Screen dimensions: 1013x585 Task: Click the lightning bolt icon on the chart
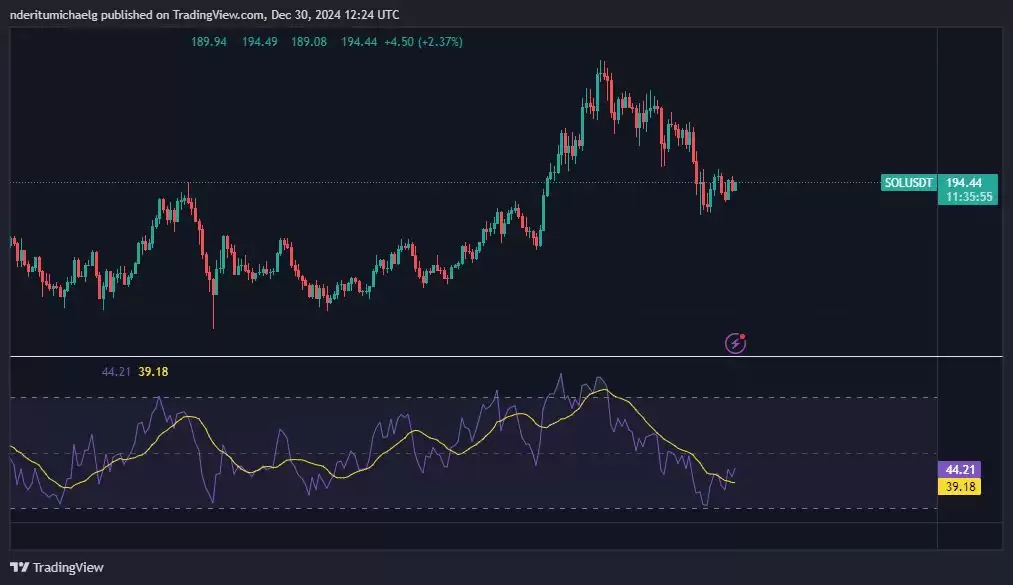pyautogui.click(x=734, y=343)
